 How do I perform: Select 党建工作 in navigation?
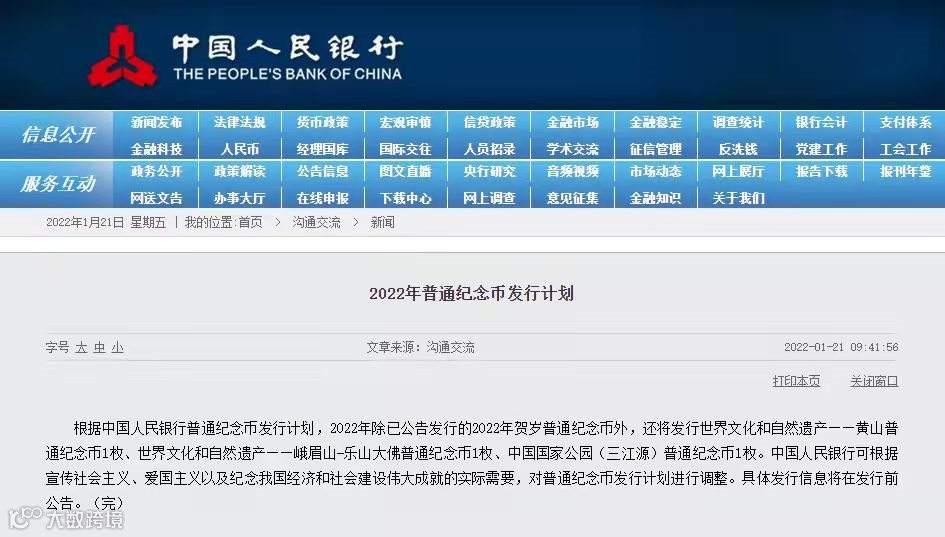pos(821,149)
